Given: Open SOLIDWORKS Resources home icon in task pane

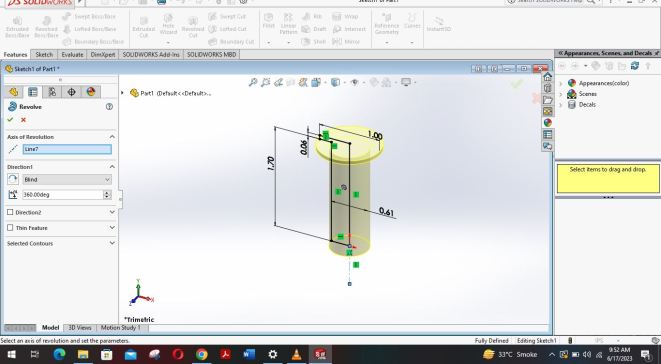Looking at the screenshot, I should 547,77.
